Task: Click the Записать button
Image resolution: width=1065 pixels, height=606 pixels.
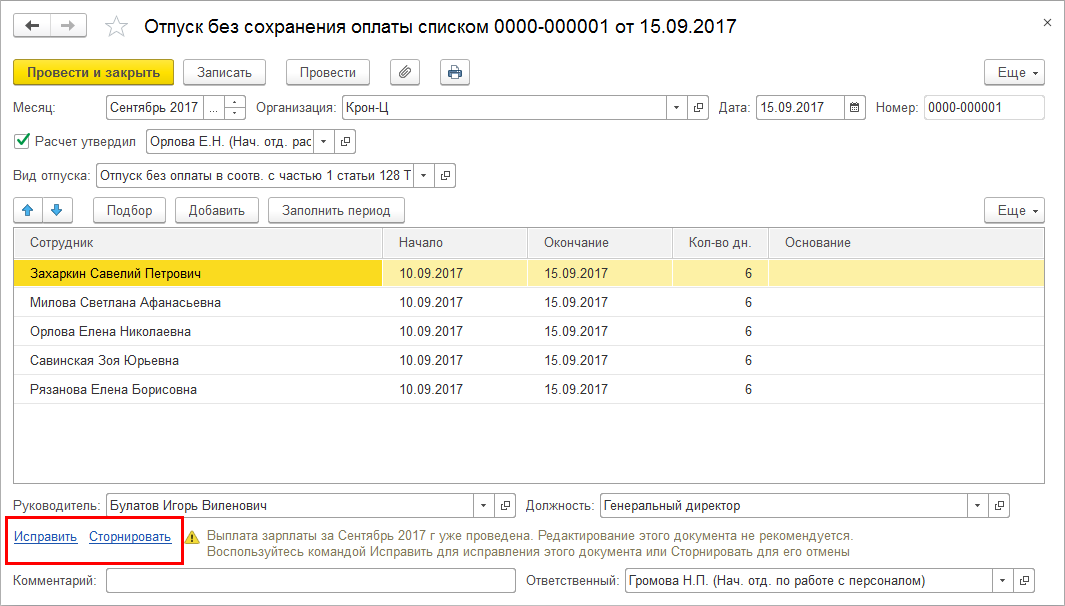Action: [x=224, y=73]
